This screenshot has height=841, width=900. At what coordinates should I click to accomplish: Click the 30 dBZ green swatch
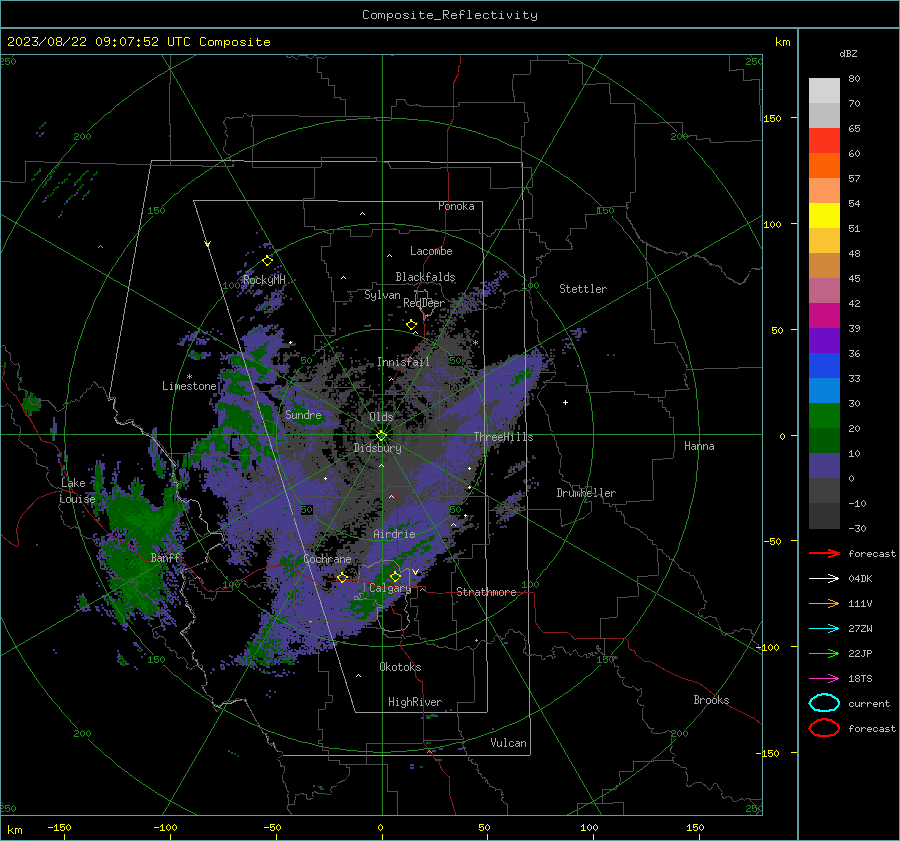tap(824, 416)
